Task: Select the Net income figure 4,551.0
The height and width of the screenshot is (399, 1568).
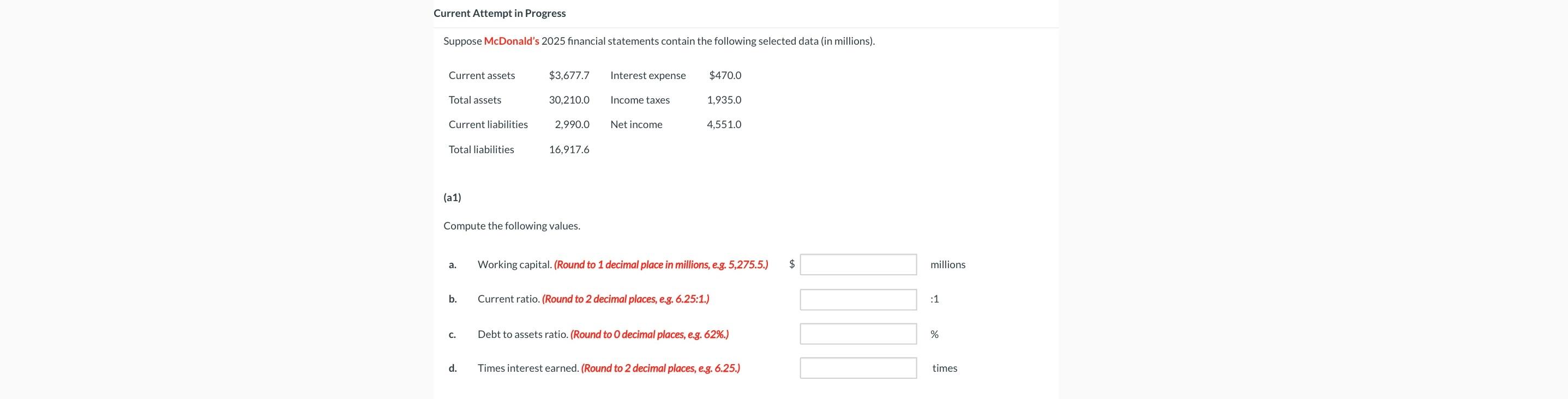Action: (x=724, y=125)
